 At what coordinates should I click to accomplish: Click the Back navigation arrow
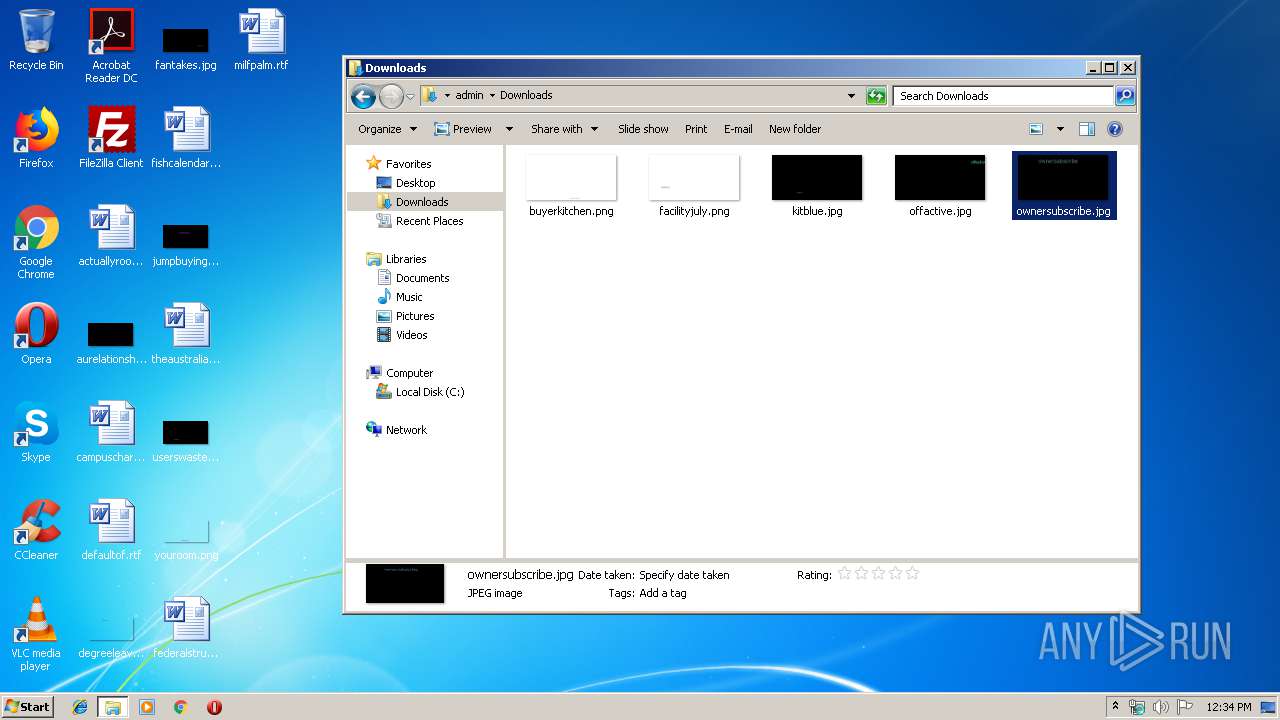point(363,96)
